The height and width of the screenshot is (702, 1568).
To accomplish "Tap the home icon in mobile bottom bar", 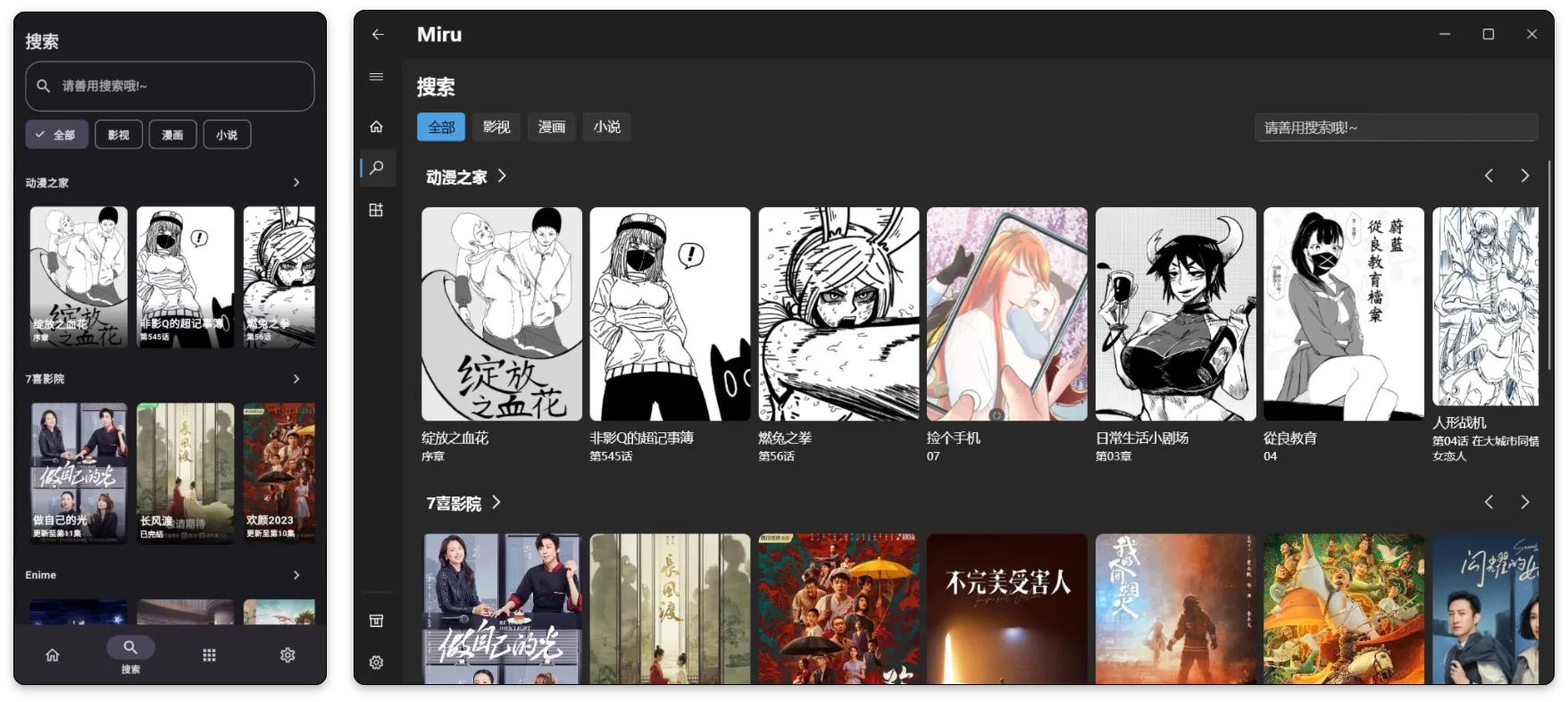I will (x=53, y=655).
